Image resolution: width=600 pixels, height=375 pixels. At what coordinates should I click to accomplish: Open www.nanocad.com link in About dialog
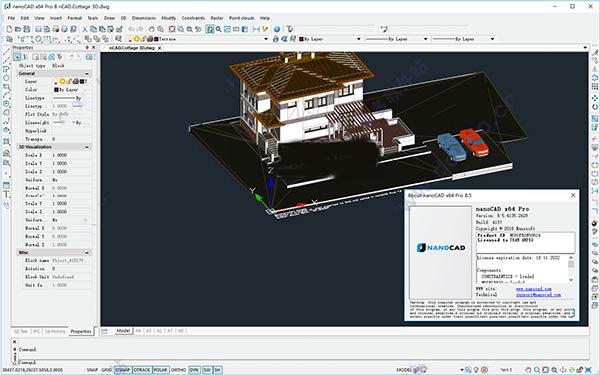coord(533,289)
